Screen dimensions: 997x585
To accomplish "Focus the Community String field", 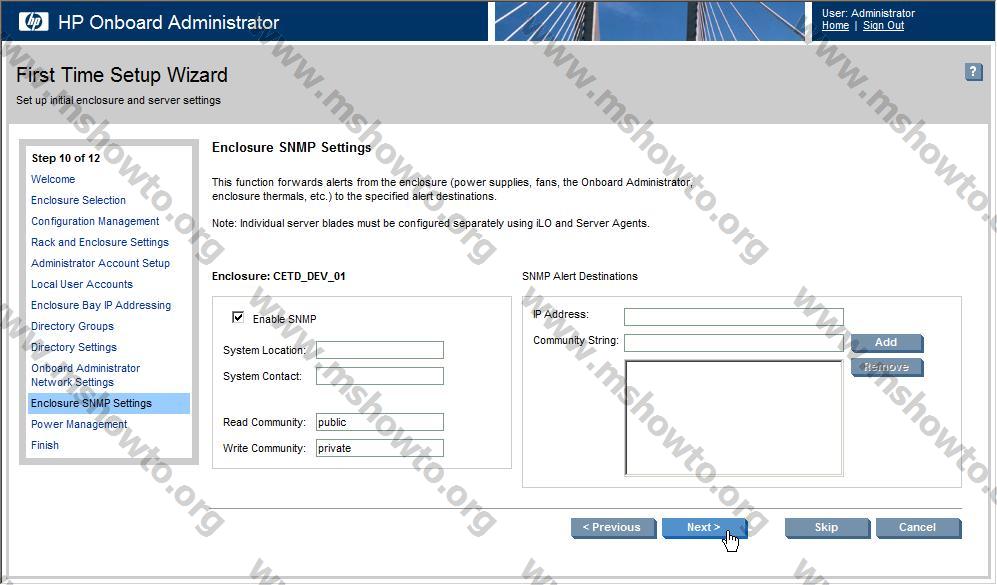I will point(734,343).
